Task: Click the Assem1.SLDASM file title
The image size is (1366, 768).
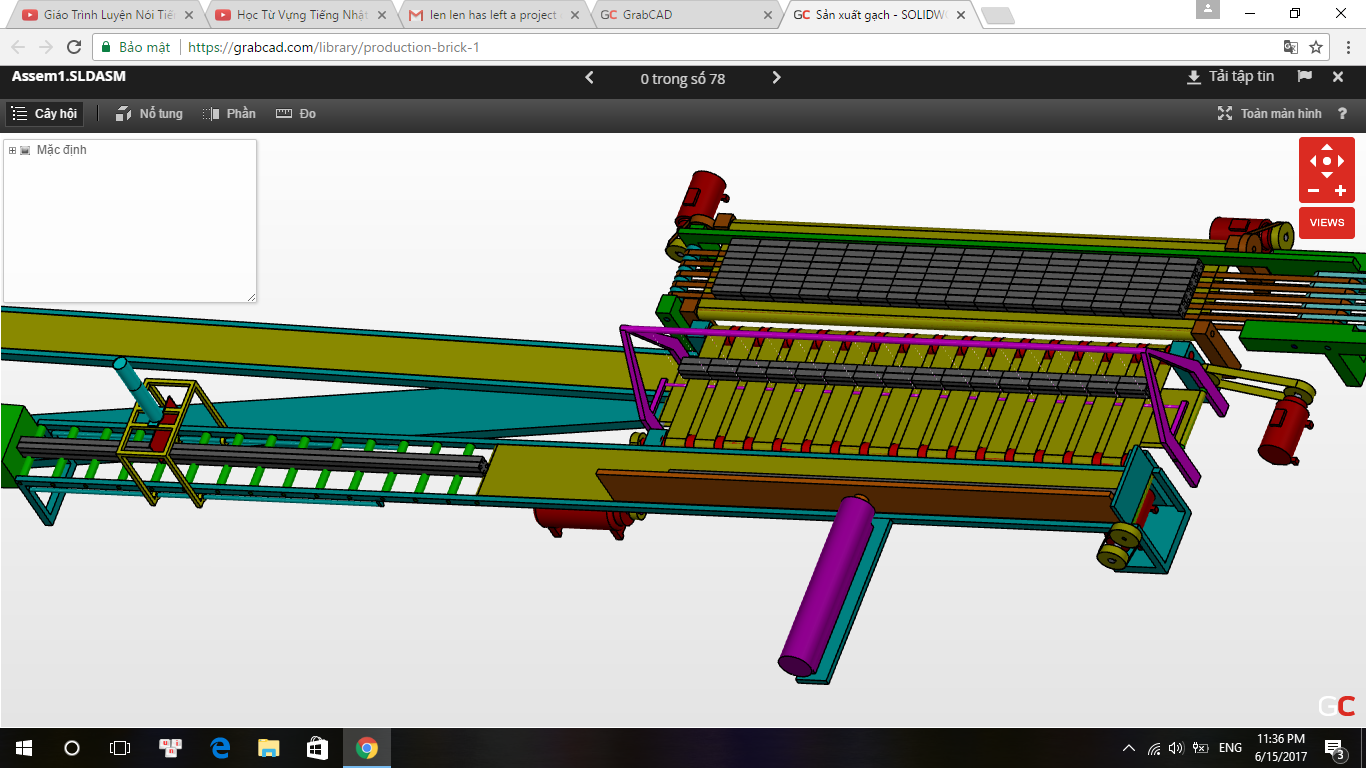Action: point(69,76)
